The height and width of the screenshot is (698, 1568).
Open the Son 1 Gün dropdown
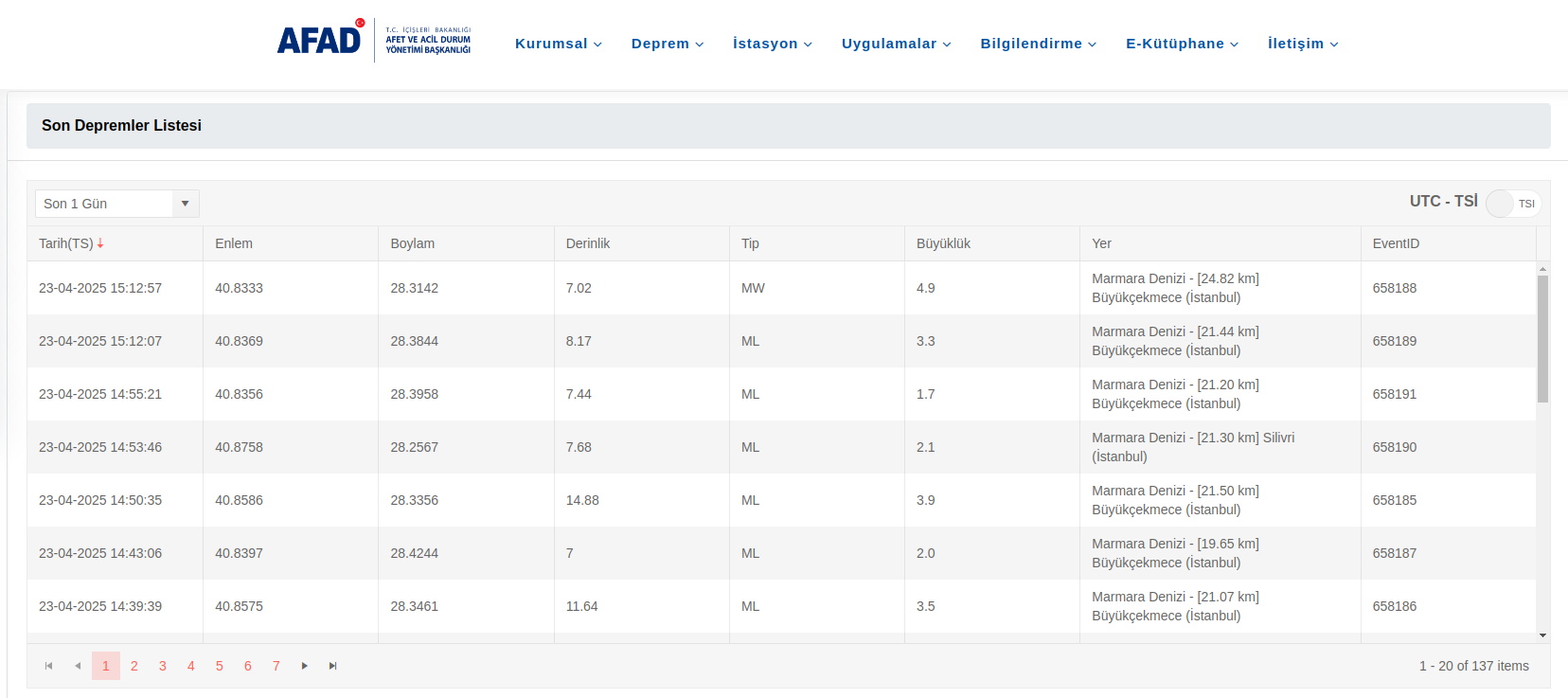[185, 204]
